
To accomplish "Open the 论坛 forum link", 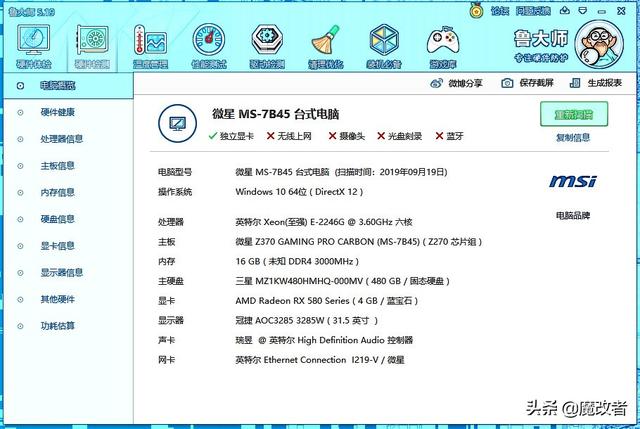I will tap(500, 11).
